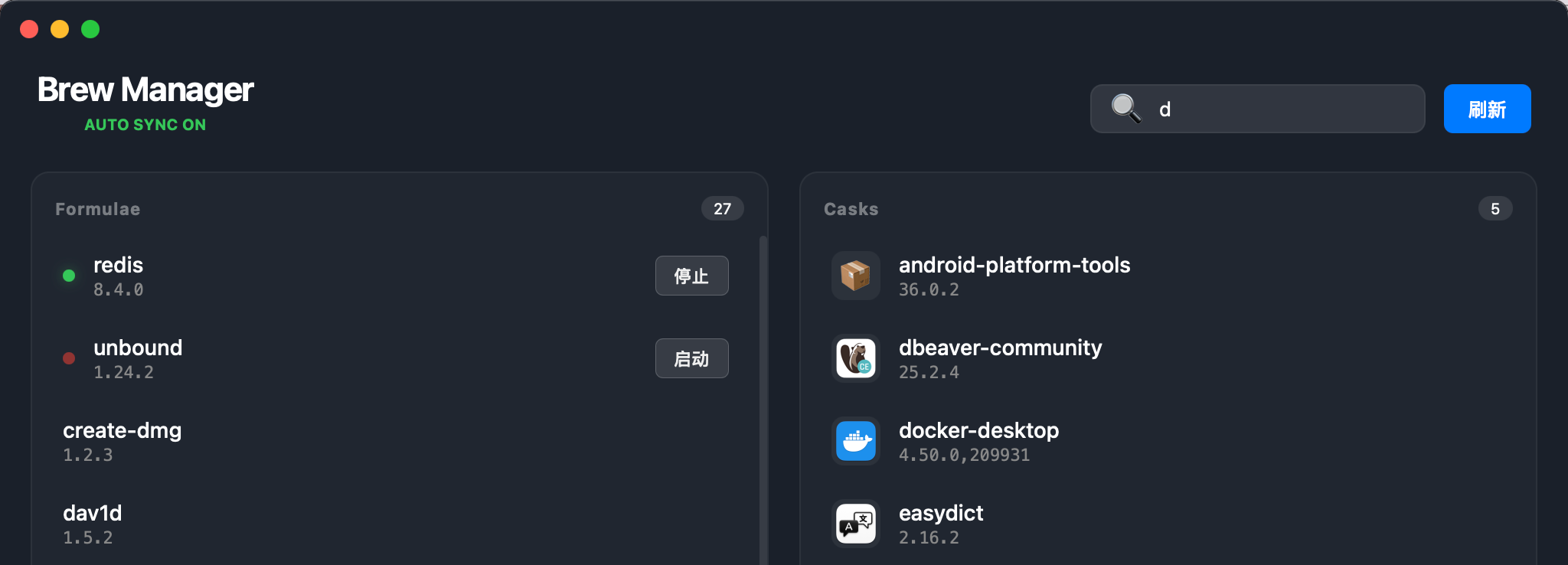
Task: Stop the redis service
Action: (x=691, y=276)
